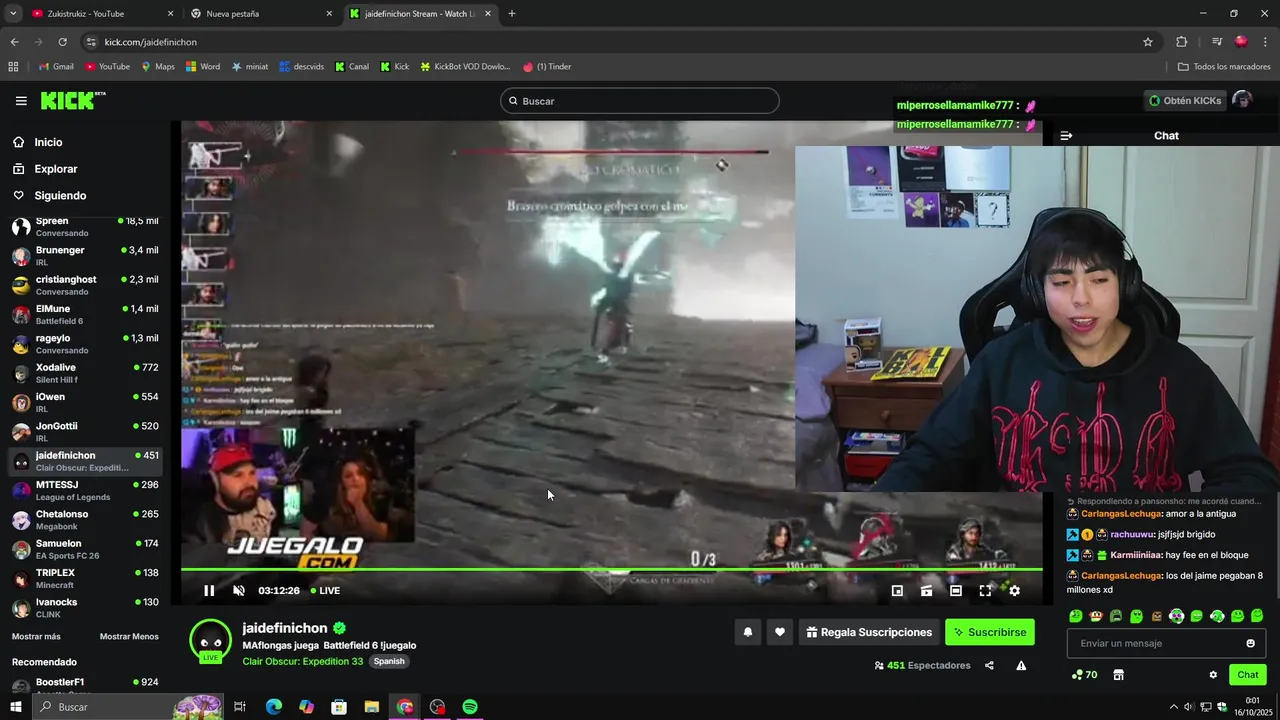The width and height of the screenshot is (1280, 720).
Task: Open File Explorer from taskbar
Action: point(372,707)
